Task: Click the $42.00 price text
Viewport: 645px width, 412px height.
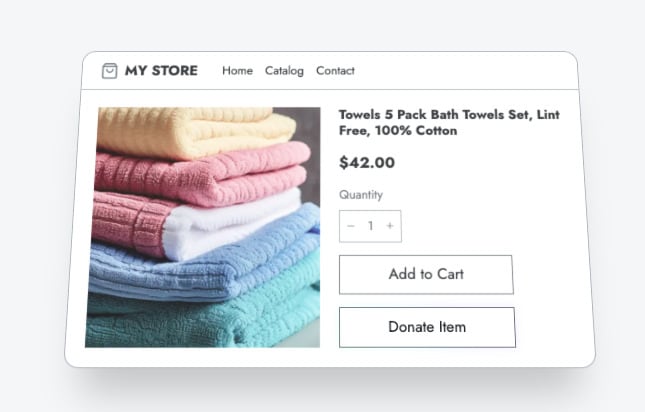Action: click(x=367, y=163)
